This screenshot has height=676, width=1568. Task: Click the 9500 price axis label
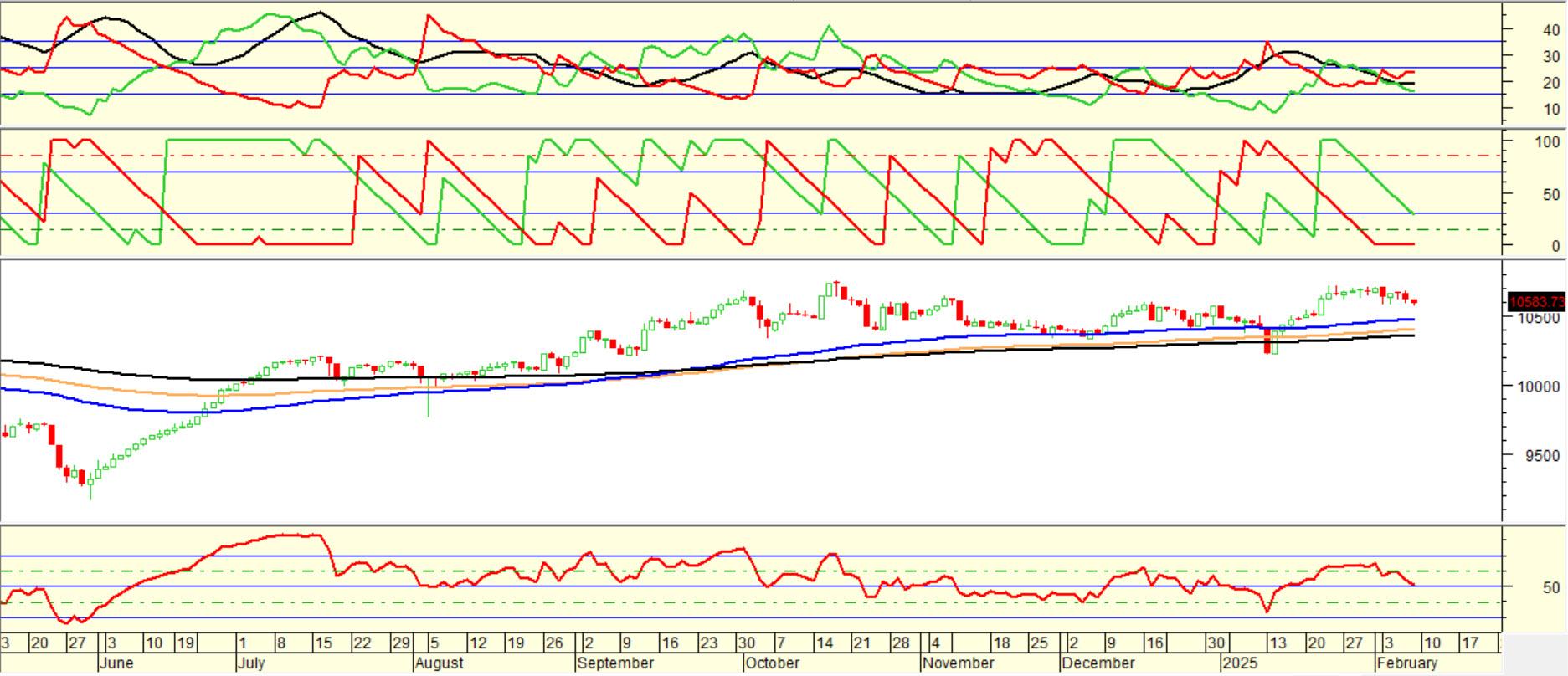(x=1541, y=457)
